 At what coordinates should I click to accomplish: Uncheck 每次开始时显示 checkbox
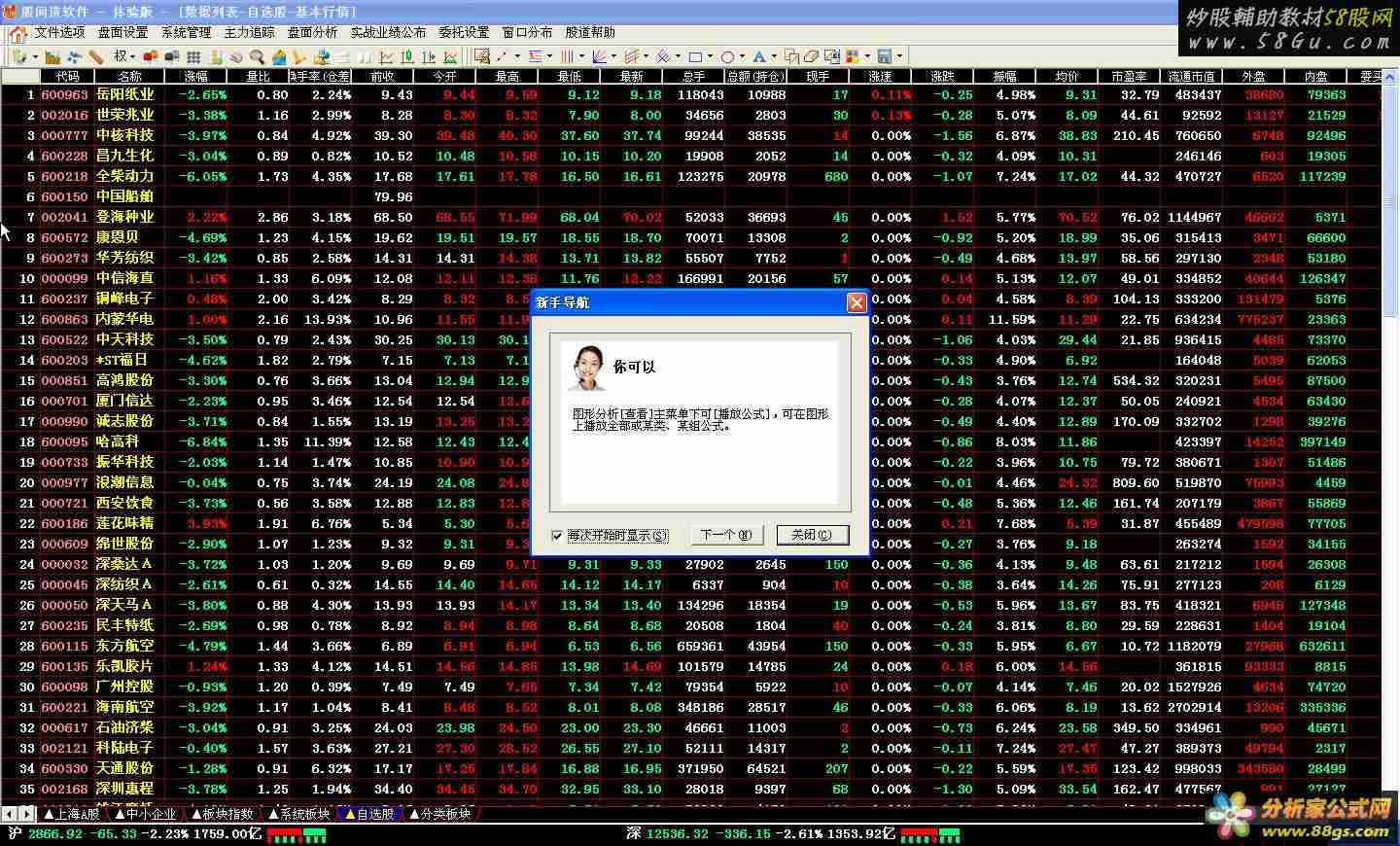coord(557,536)
